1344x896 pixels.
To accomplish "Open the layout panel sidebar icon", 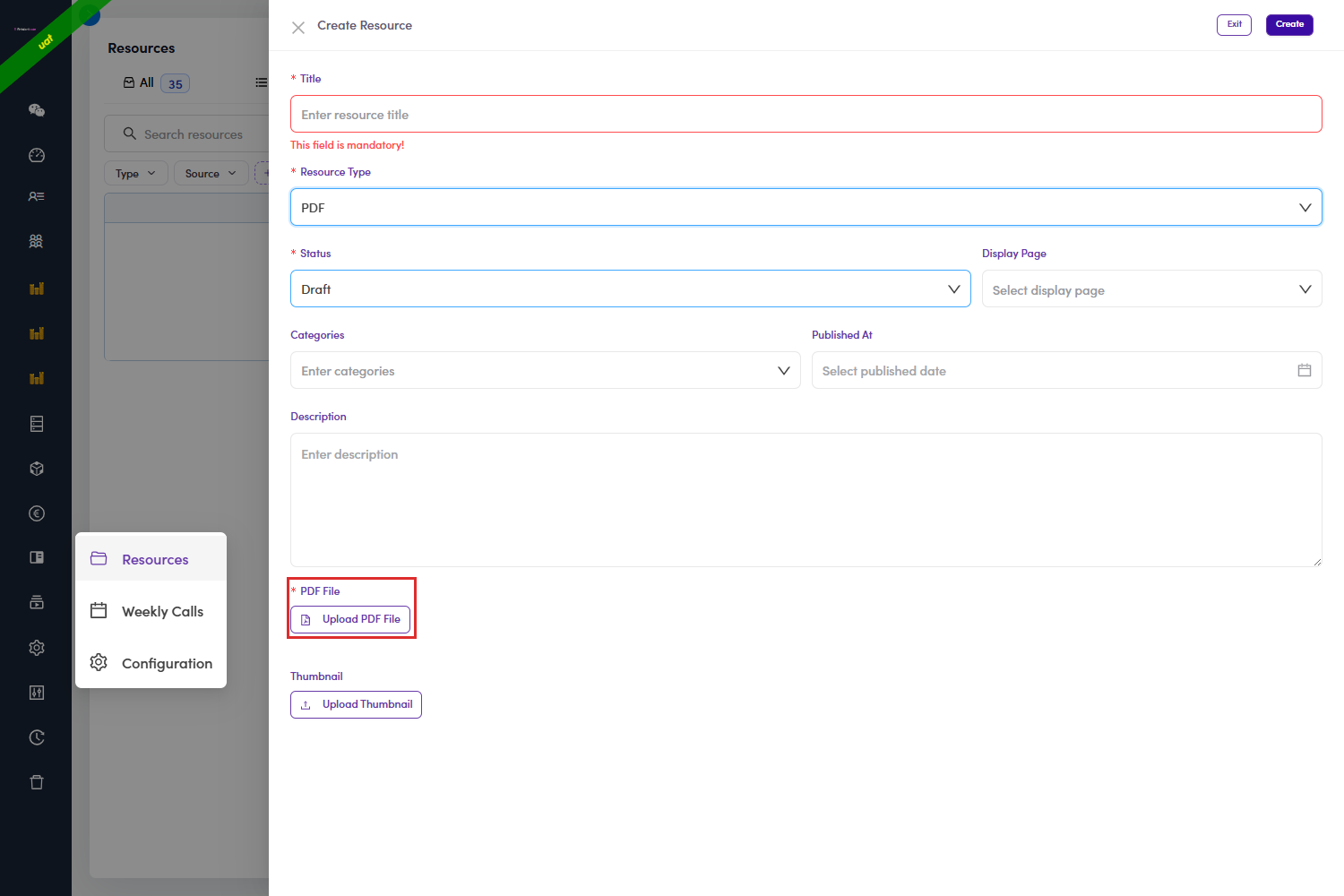I will click(37, 557).
